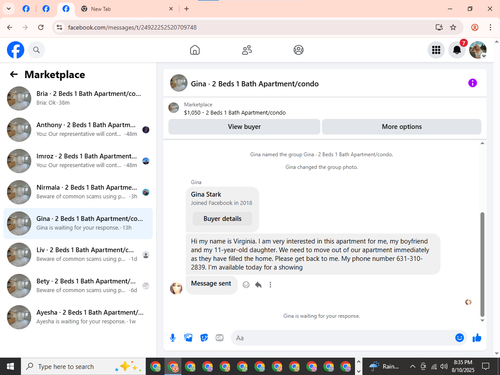Show hidden tray icons chevron
Image resolution: width=500 pixels, height=375 pixels.
pyautogui.click(x=412, y=367)
